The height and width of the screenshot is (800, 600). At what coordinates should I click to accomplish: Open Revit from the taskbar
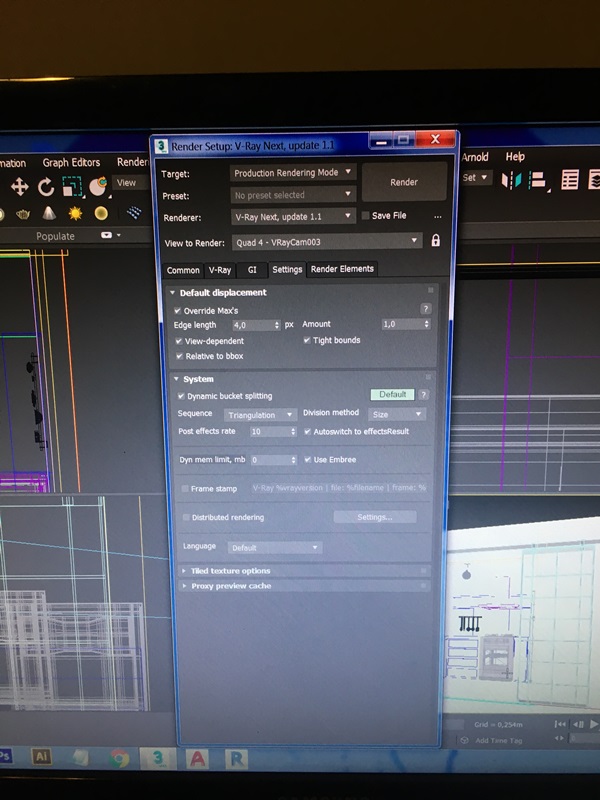click(236, 759)
